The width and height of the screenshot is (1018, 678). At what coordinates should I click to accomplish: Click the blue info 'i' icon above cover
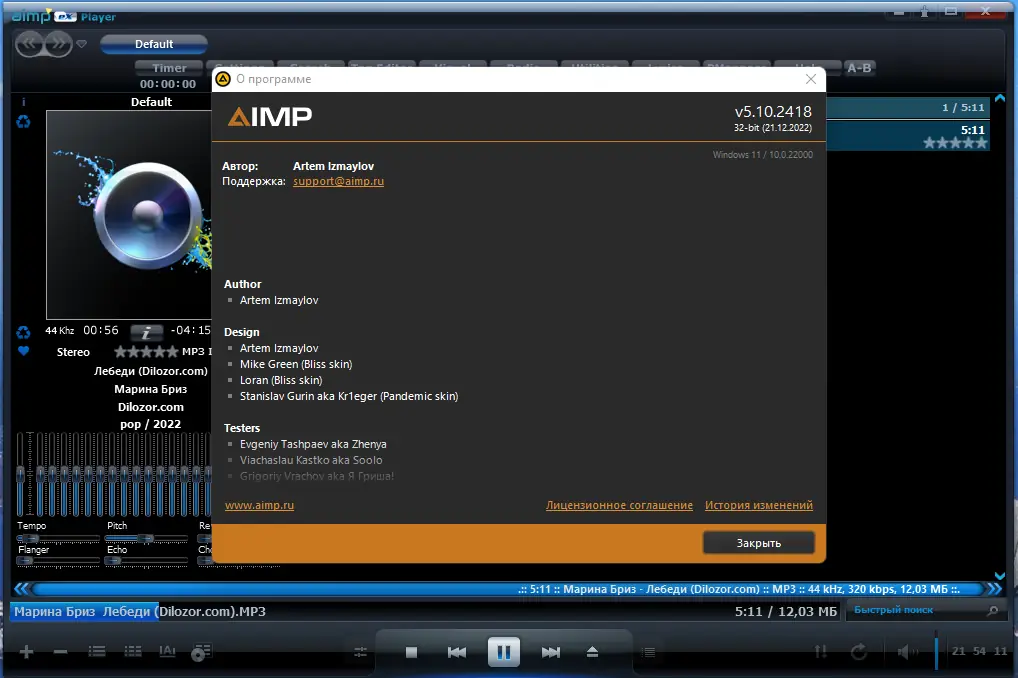pyautogui.click(x=23, y=102)
